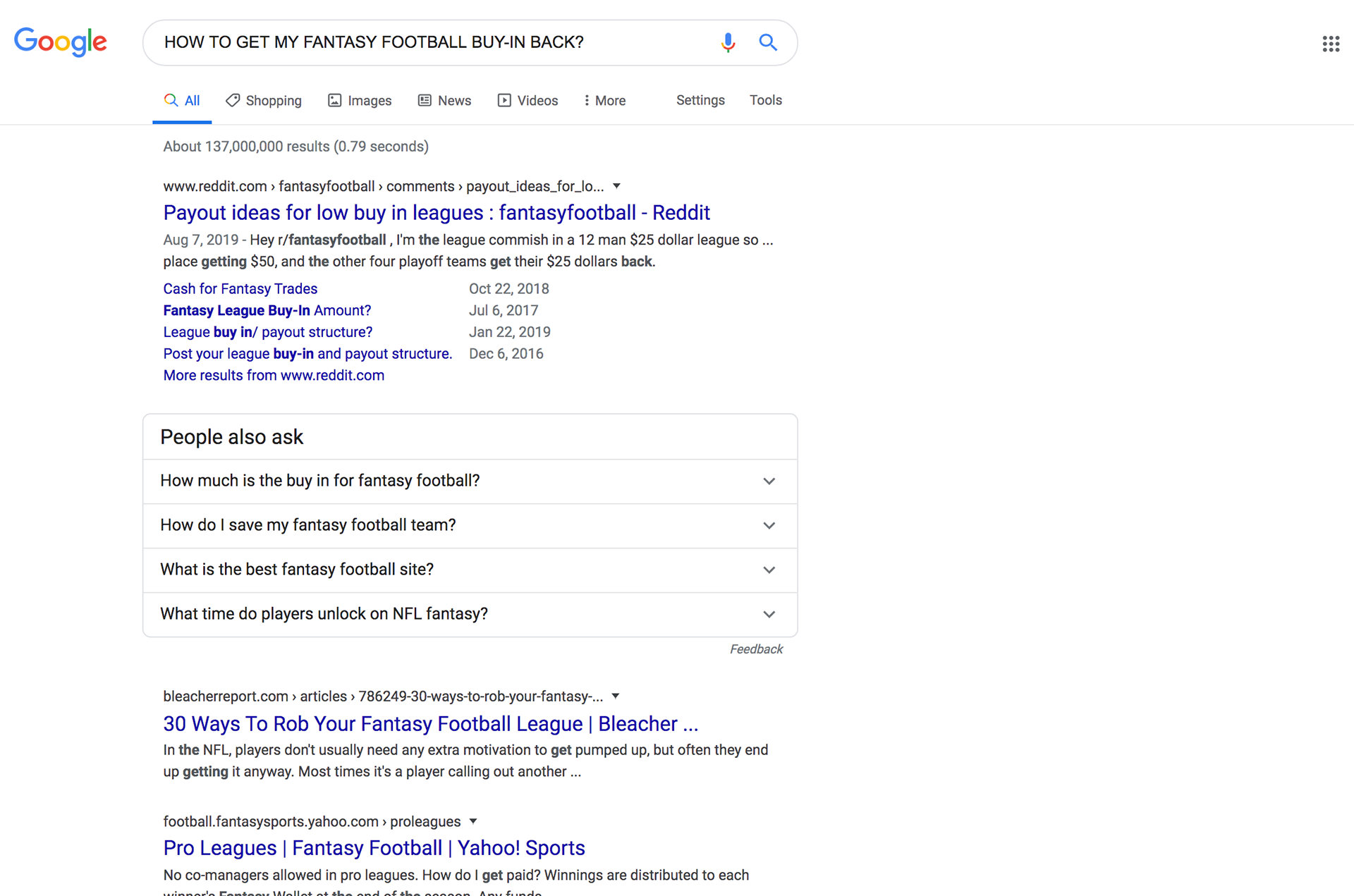Expand What is the best fantasy football site
The image size is (1354, 896).
click(x=470, y=570)
